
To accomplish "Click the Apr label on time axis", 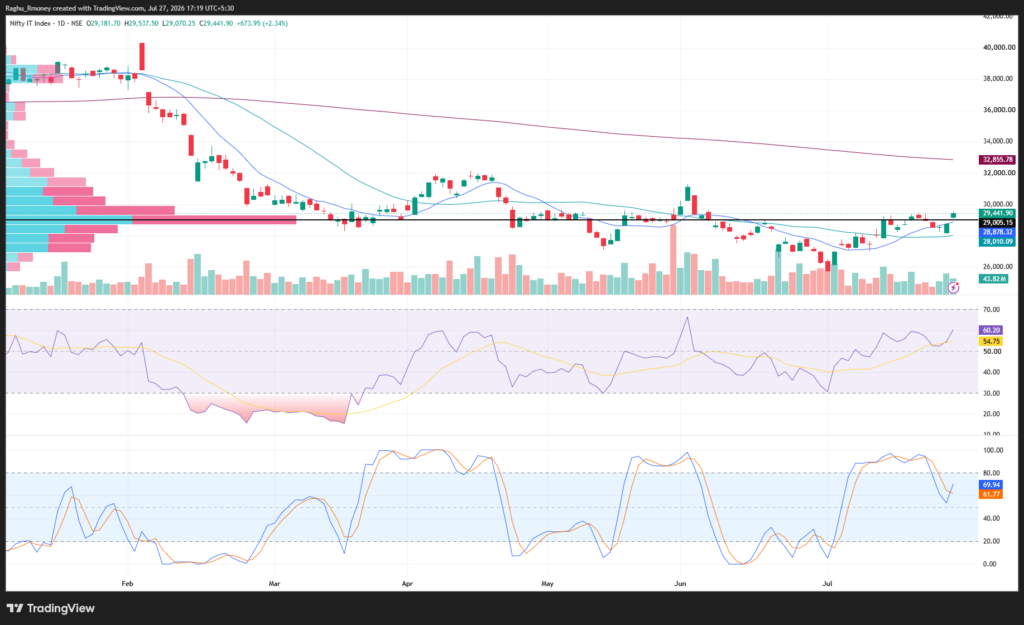I will tap(408, 584).
